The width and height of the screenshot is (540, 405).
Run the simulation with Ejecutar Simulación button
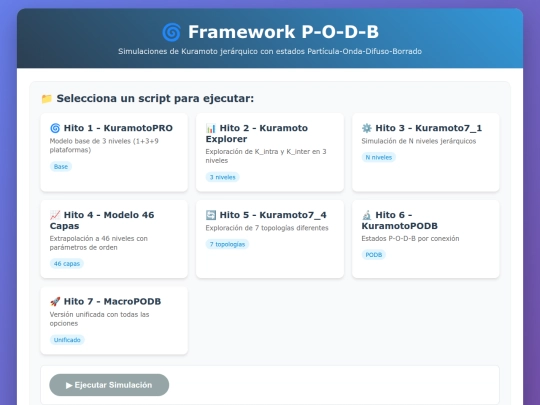109,385
